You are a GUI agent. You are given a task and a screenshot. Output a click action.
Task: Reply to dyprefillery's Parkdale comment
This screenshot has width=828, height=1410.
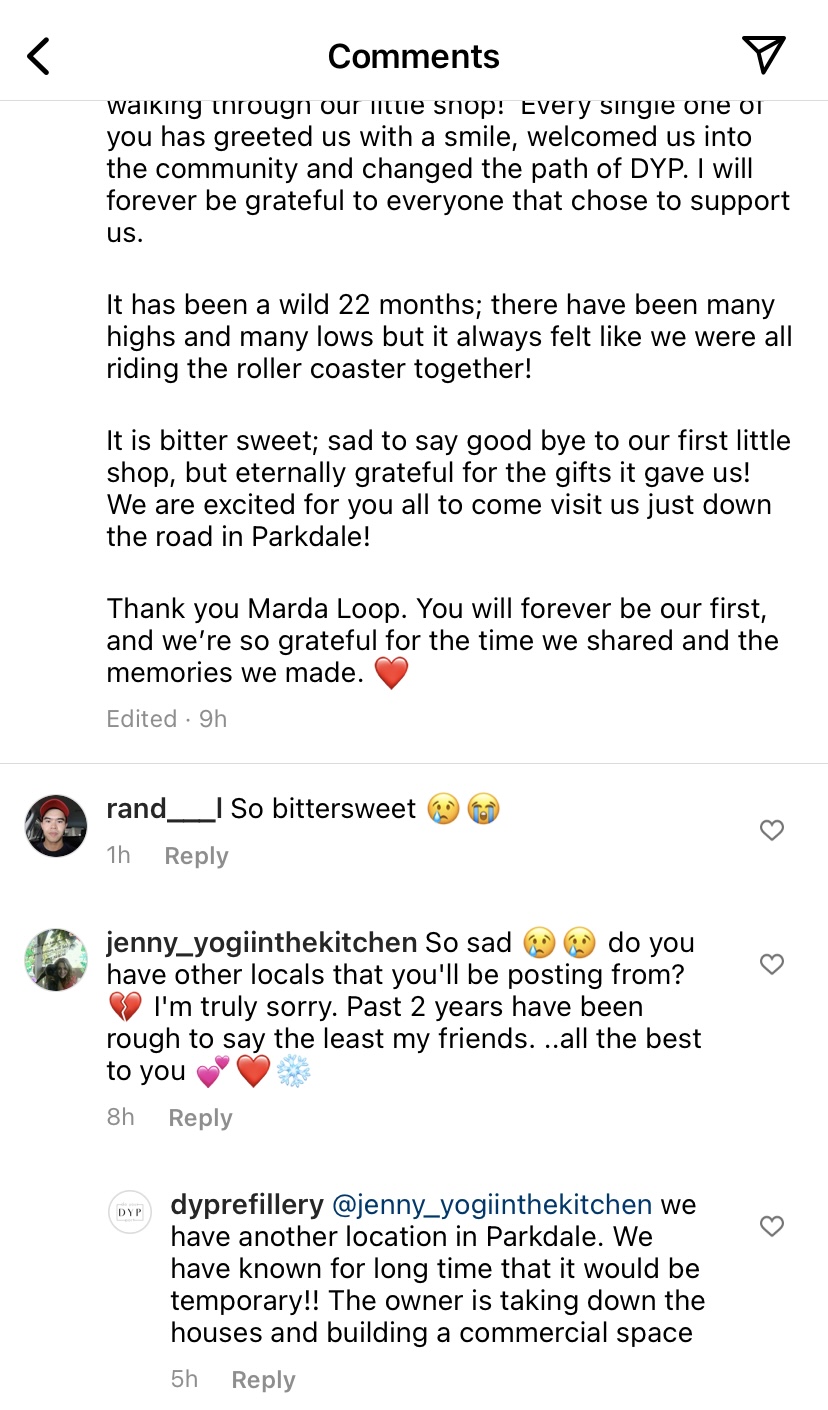pyautogui.click(x=263, y=1380)
